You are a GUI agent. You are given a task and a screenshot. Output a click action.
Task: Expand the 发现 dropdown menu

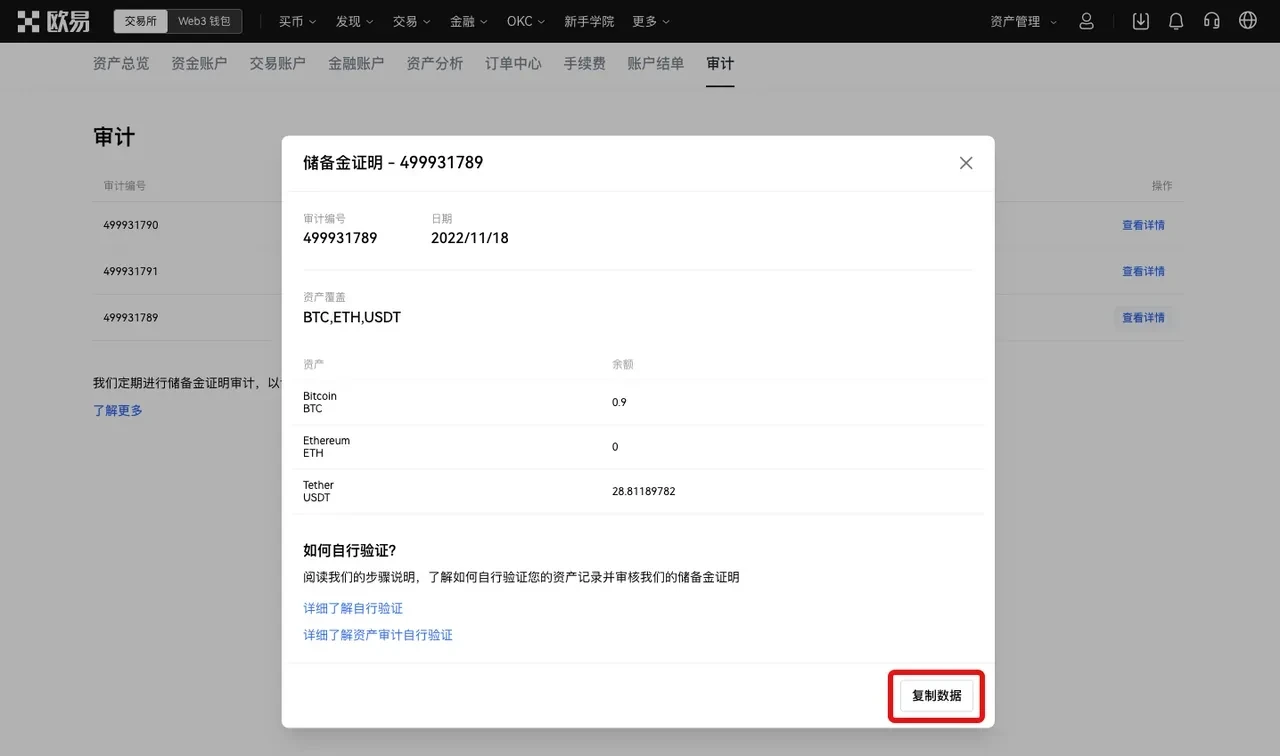354,21
